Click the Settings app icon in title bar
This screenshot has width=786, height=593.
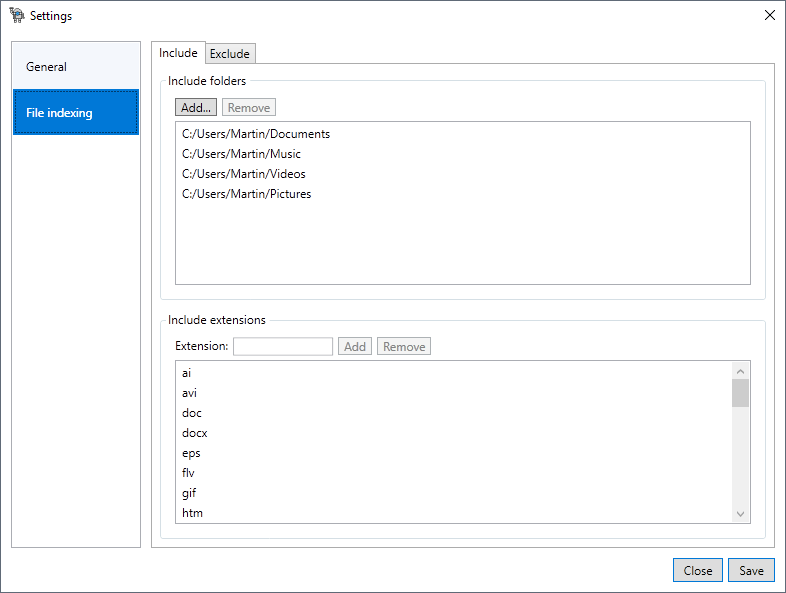[x=17, y=16]
